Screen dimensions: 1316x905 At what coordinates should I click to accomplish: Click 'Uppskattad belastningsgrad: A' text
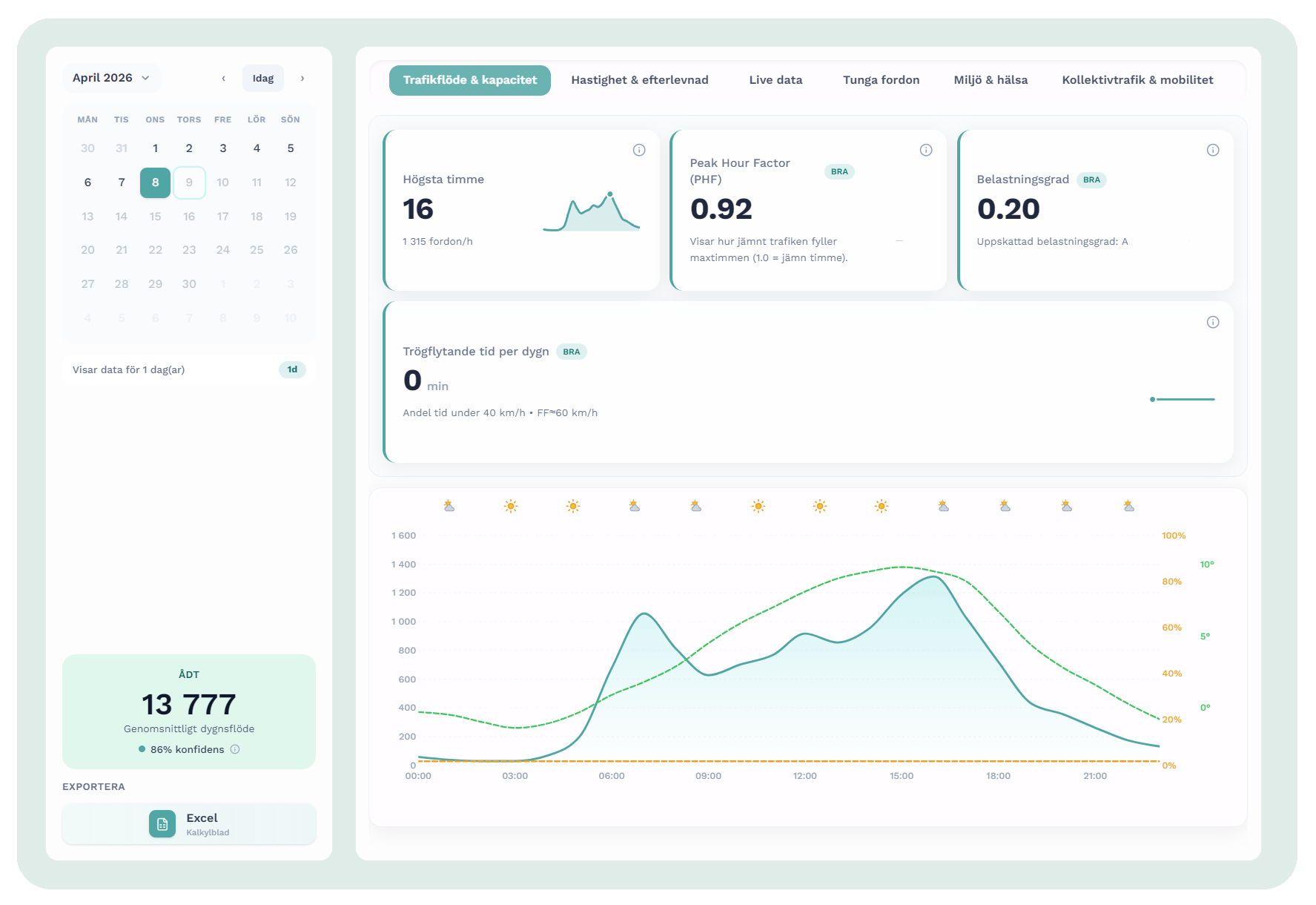pyautogui.click(x=1052, y=241)
